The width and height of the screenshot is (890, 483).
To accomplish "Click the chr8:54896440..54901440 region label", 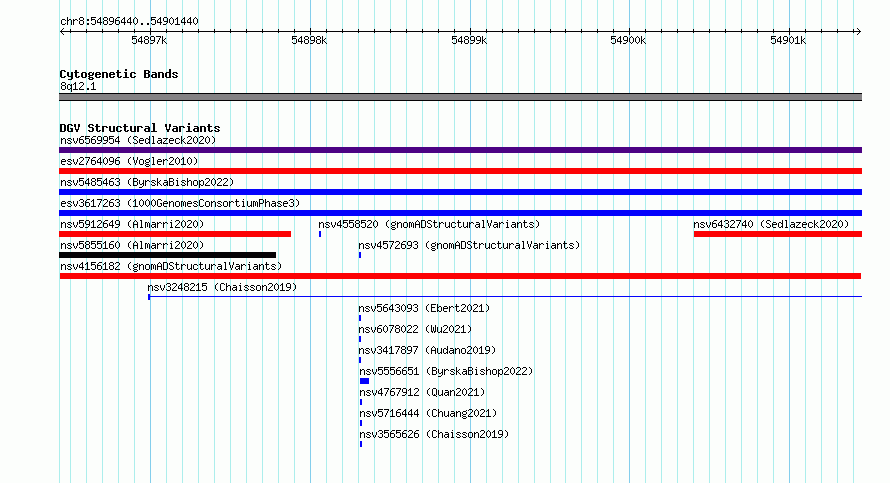I will coord(129,21).
